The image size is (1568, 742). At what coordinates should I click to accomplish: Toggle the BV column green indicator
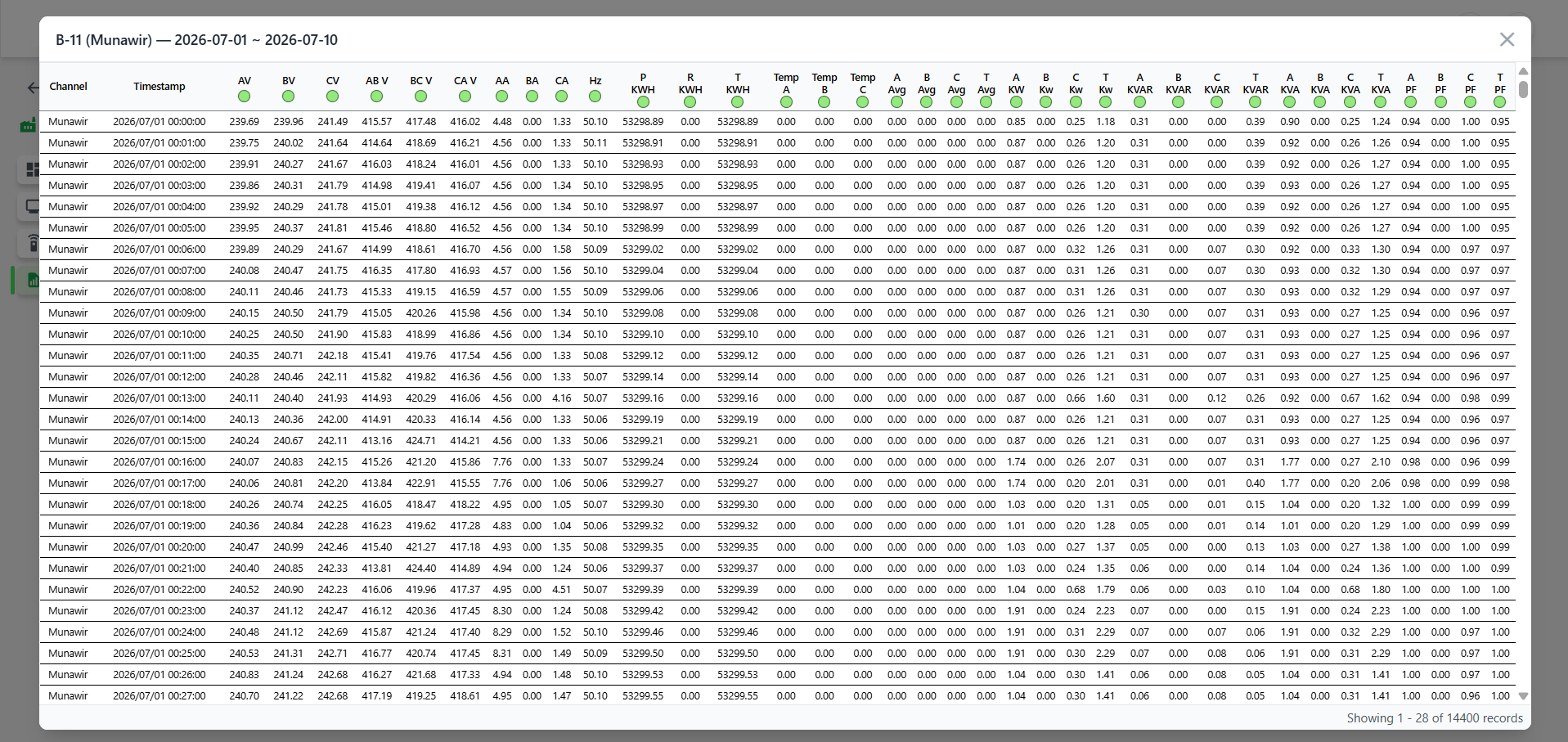[288, 97]
